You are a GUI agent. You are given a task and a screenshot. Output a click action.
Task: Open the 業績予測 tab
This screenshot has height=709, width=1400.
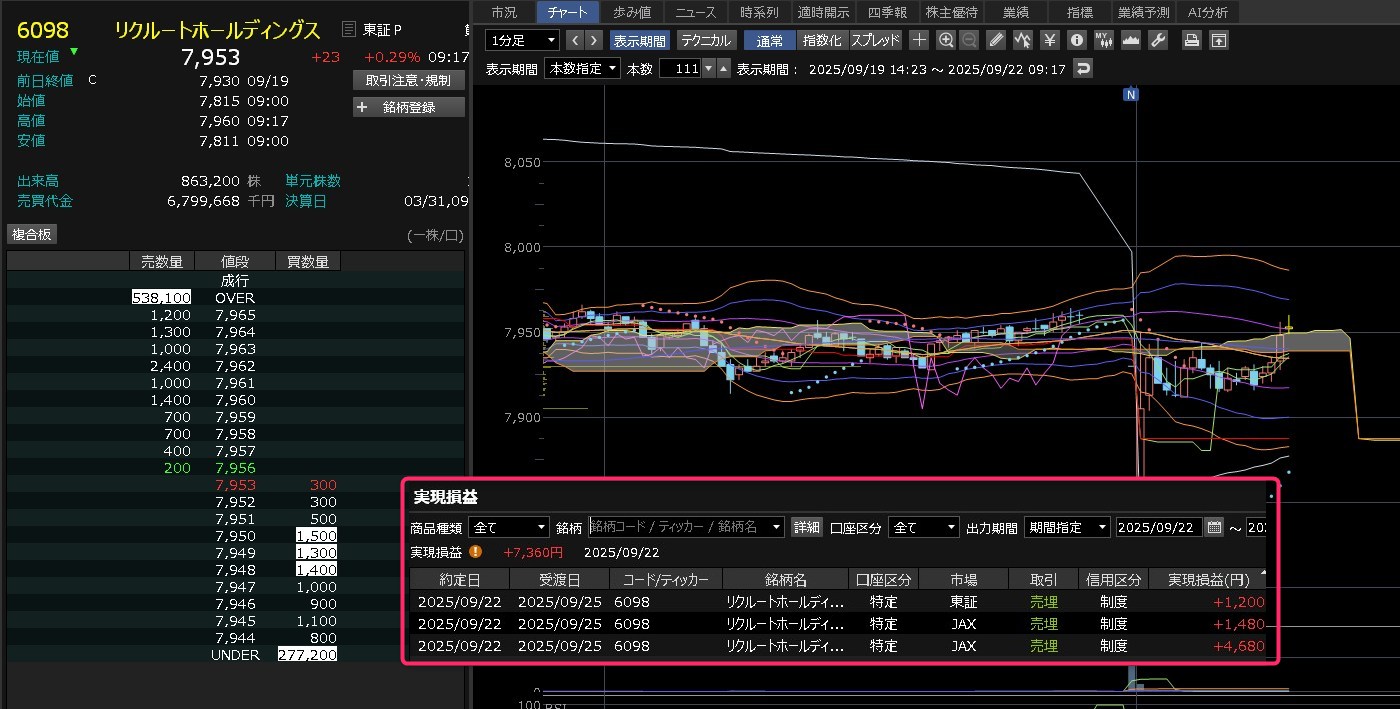click(x=1144, y=12)
